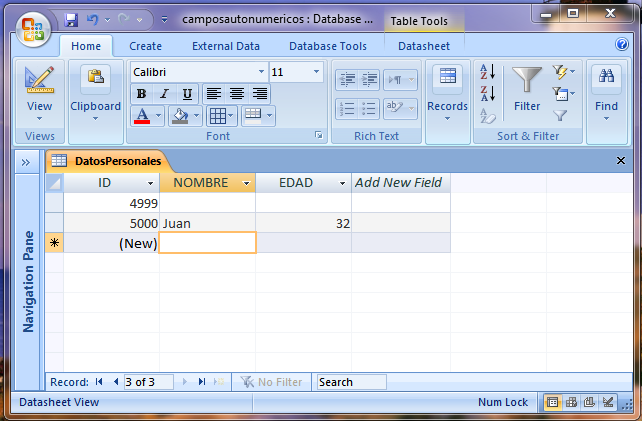Open the Calibri font name dropdown
The image size is (642, 421).
(262, 72)
